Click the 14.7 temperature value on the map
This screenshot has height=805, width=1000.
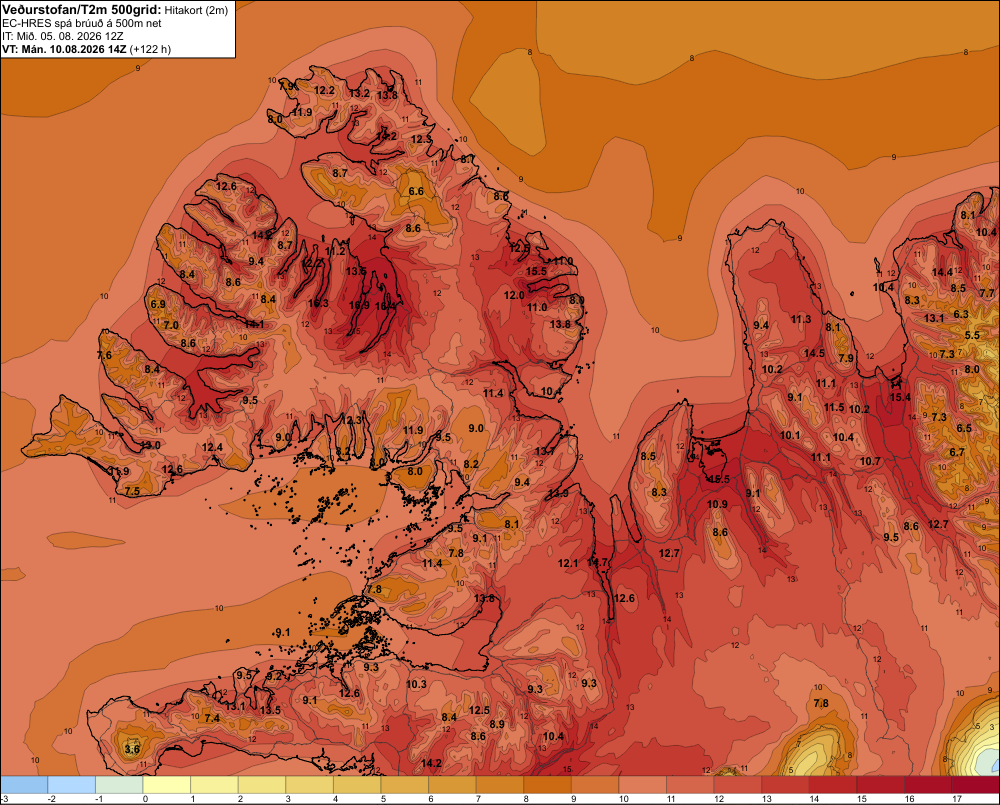click(598, 563)
